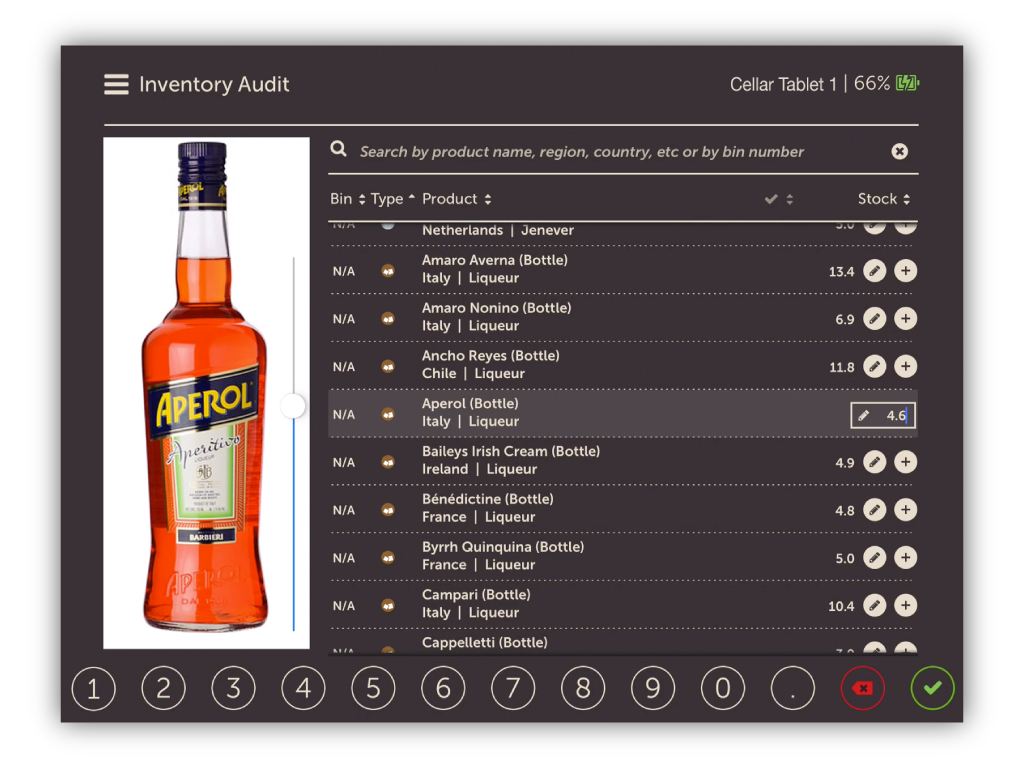Screen dimensions: 1024x768
Task: Add stock to Amaro Averna with plus icon
Action: 905,270
